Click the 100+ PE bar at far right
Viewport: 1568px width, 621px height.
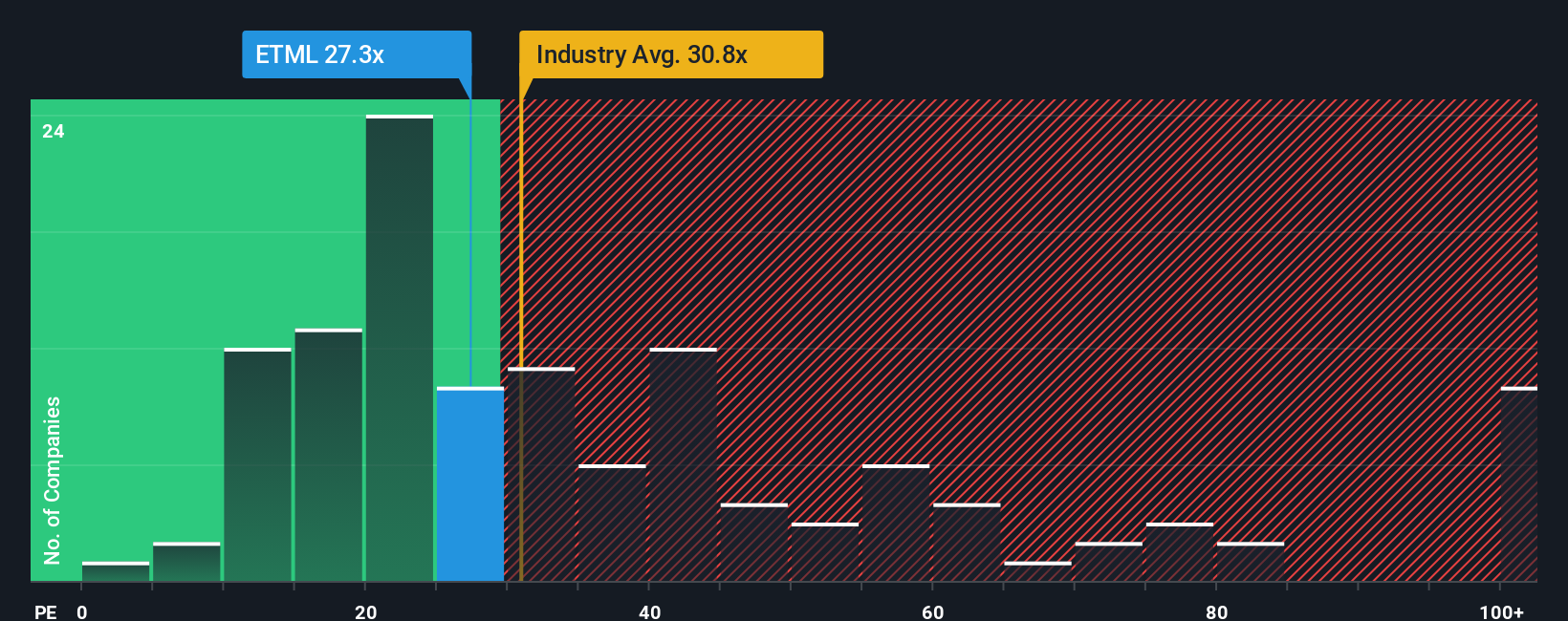[x=1519, y=484]
